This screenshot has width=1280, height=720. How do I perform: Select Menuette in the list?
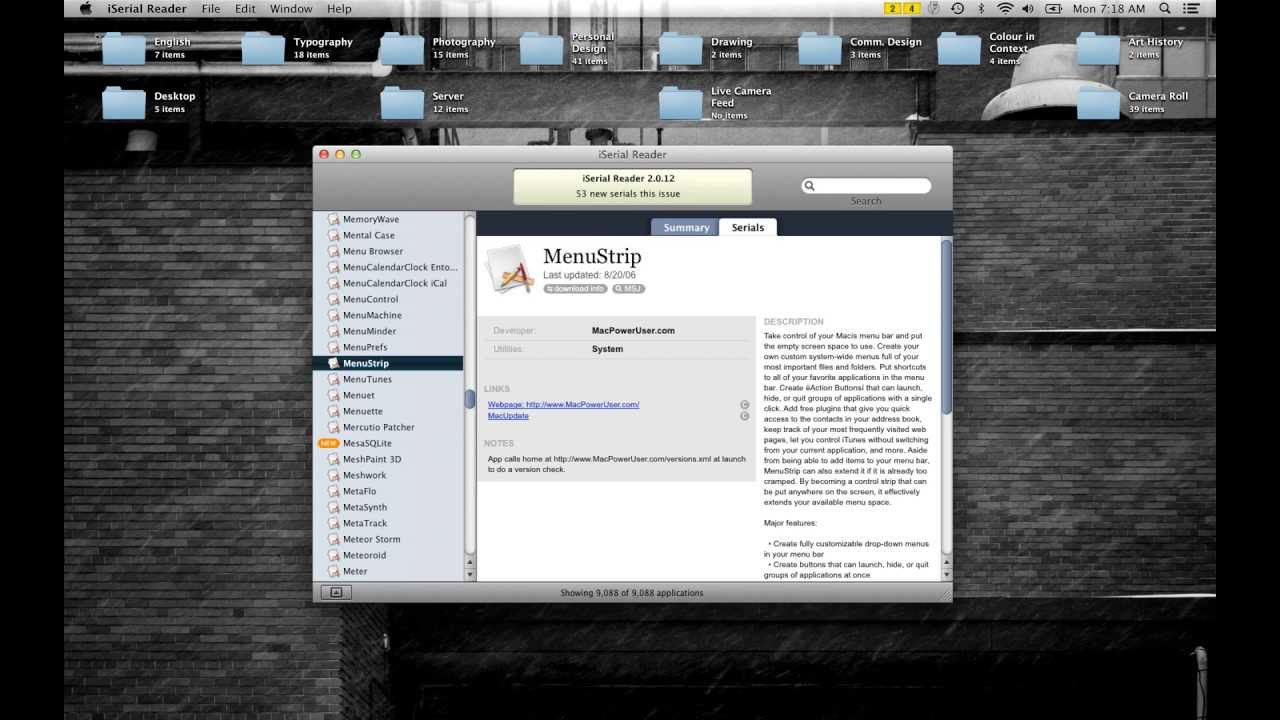click(388, 411)
